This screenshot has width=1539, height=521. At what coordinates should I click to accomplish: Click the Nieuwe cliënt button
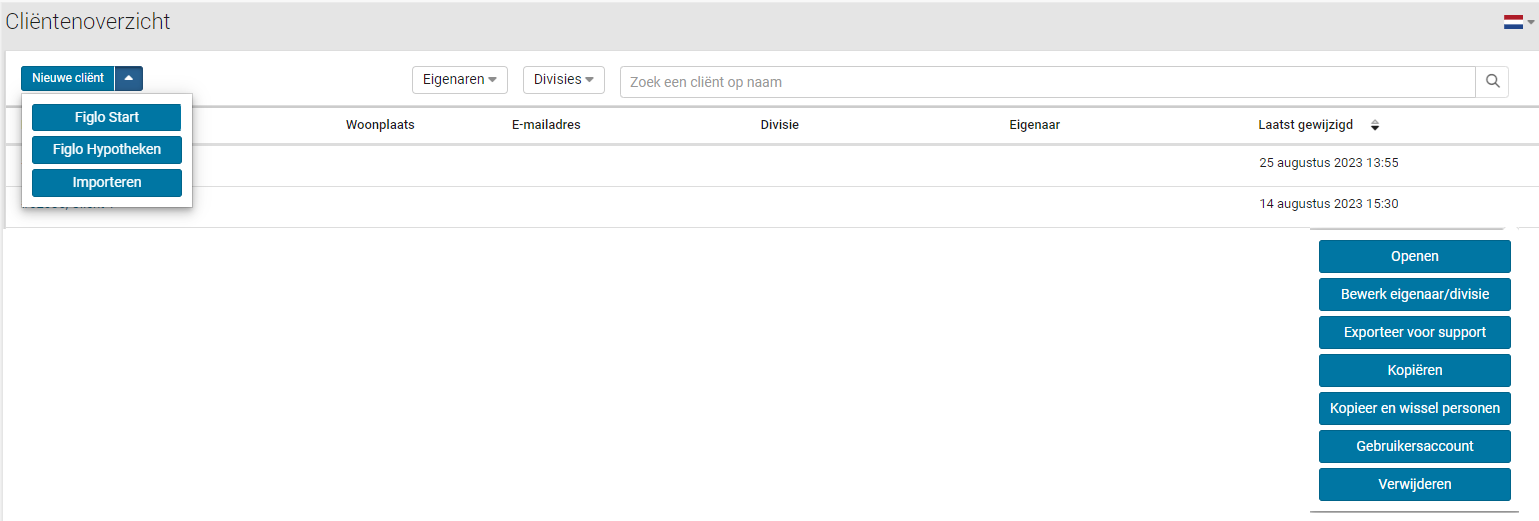68,78
